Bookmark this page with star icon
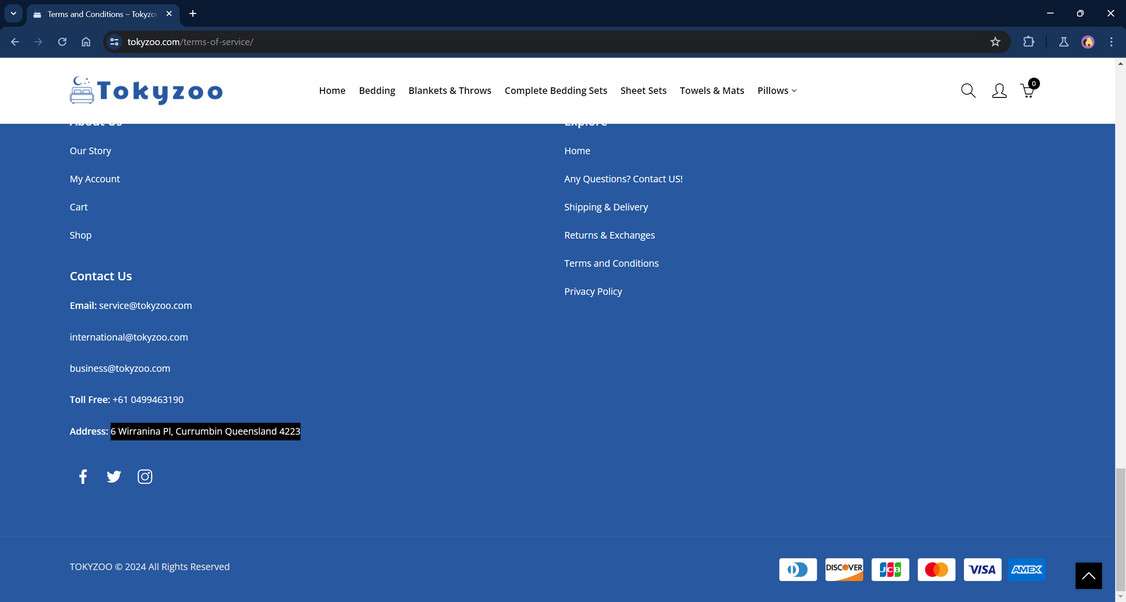1126x602 pixels. pyautogui.click(x=995, y=42)
